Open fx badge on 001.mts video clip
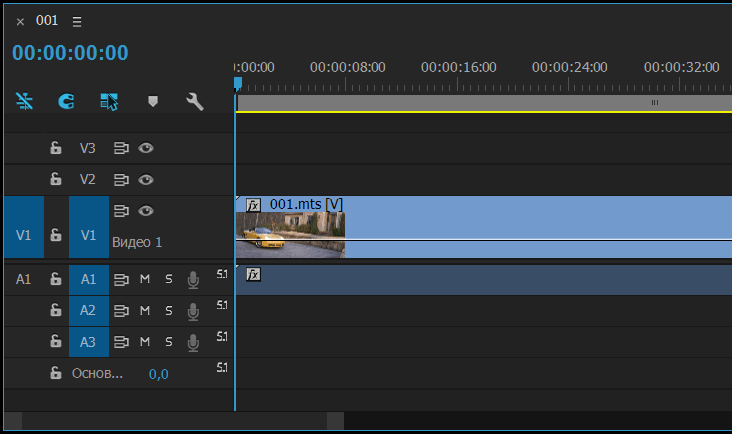 [253, 205]
